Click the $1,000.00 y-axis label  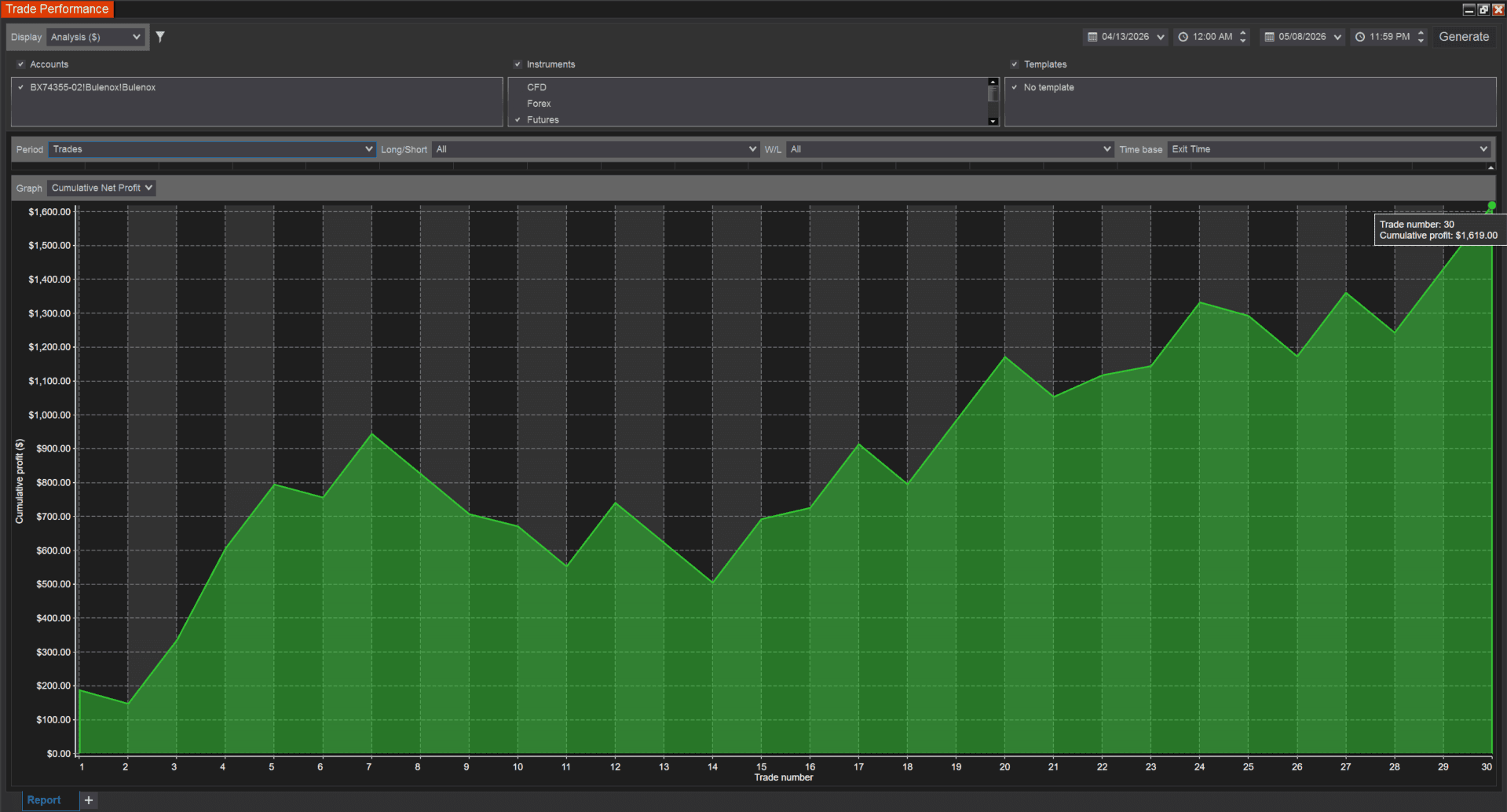(49, 415)
